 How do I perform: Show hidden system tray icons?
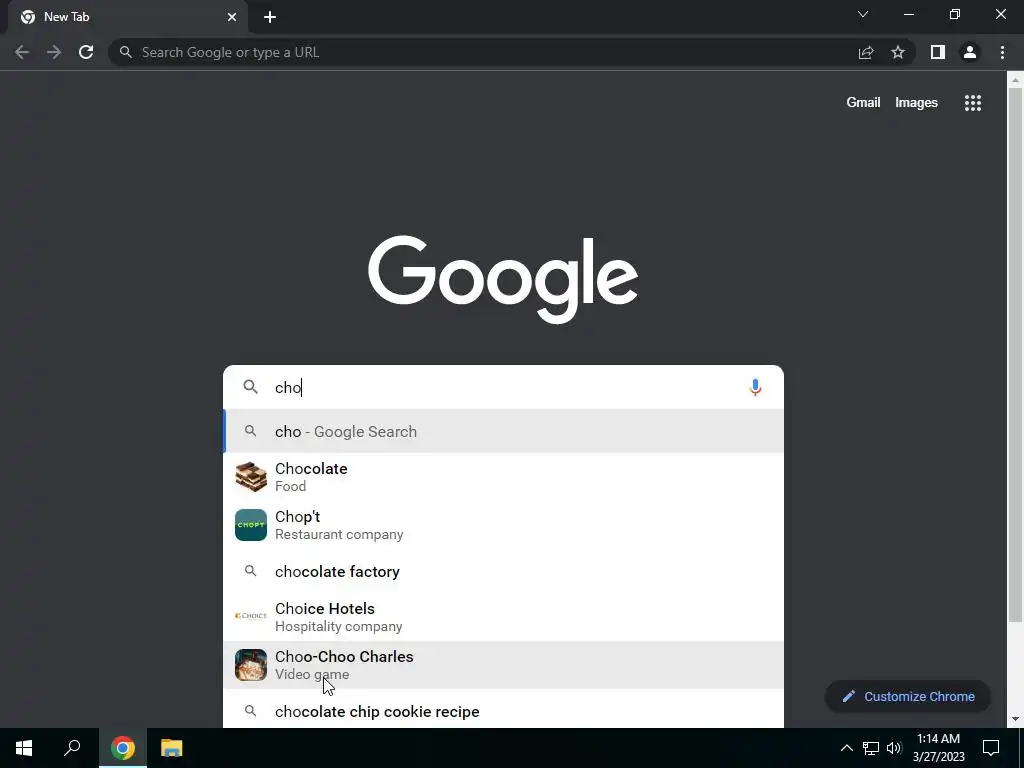tap(846, 748)
